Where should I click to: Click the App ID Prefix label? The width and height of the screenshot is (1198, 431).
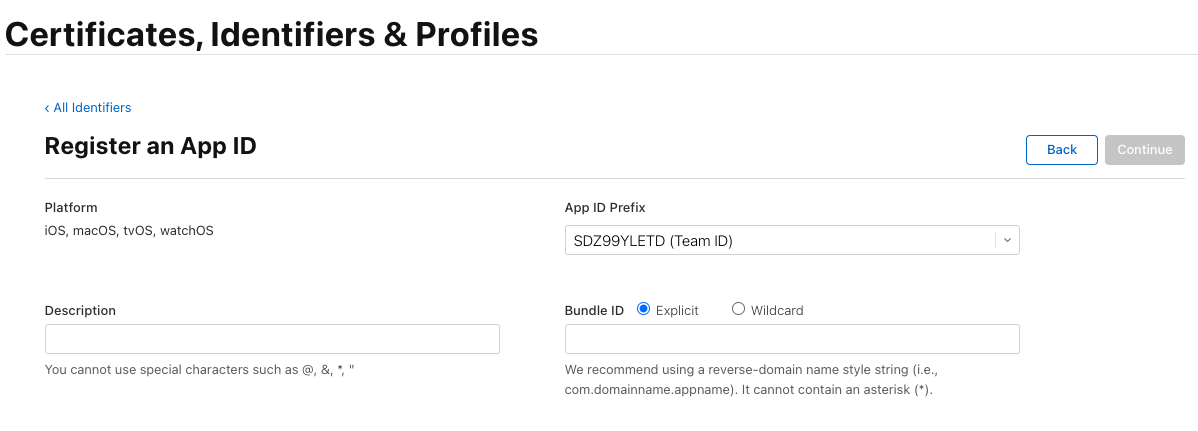click(605, 208)
